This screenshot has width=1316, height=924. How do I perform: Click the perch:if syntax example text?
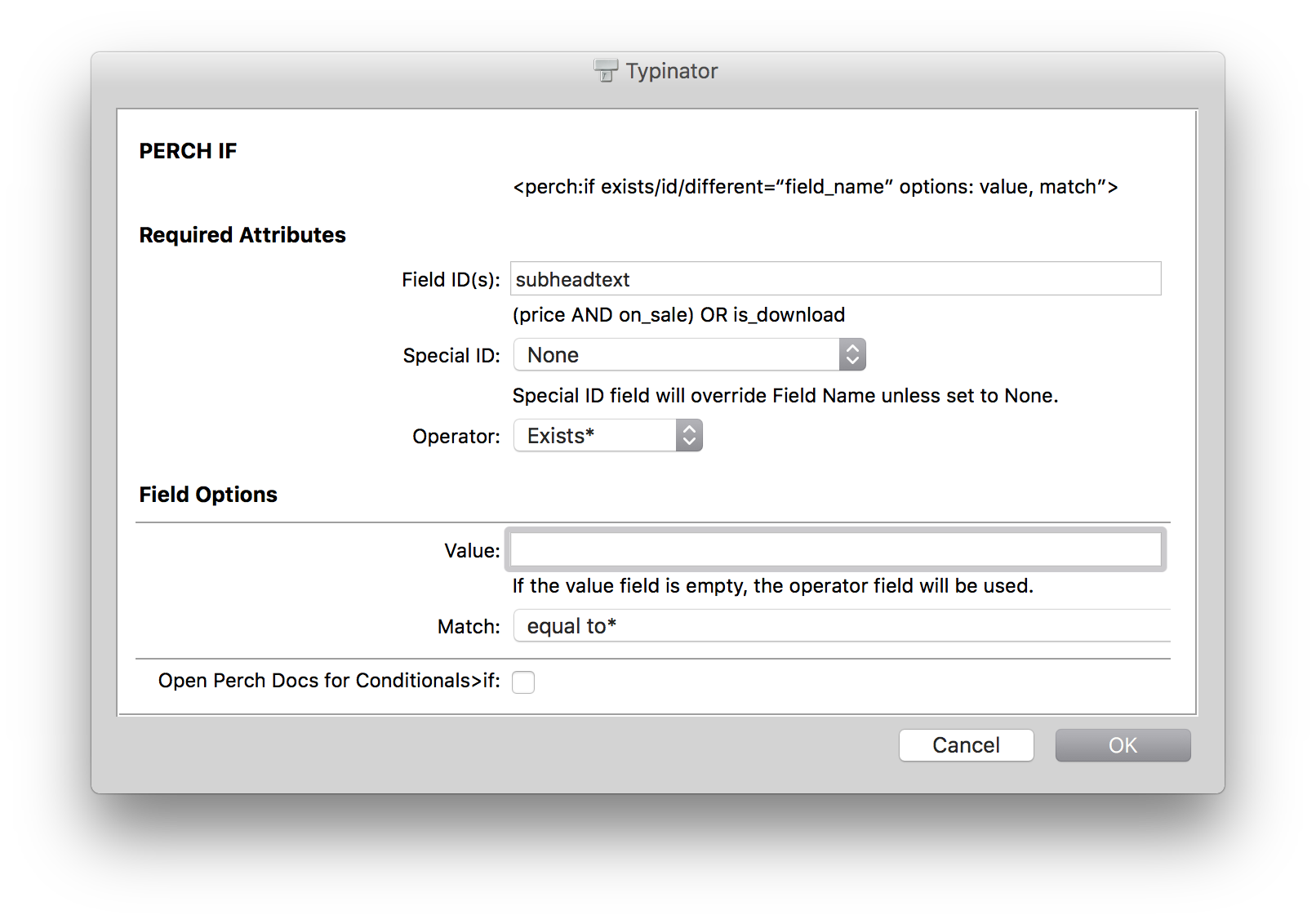pos(815,187)
